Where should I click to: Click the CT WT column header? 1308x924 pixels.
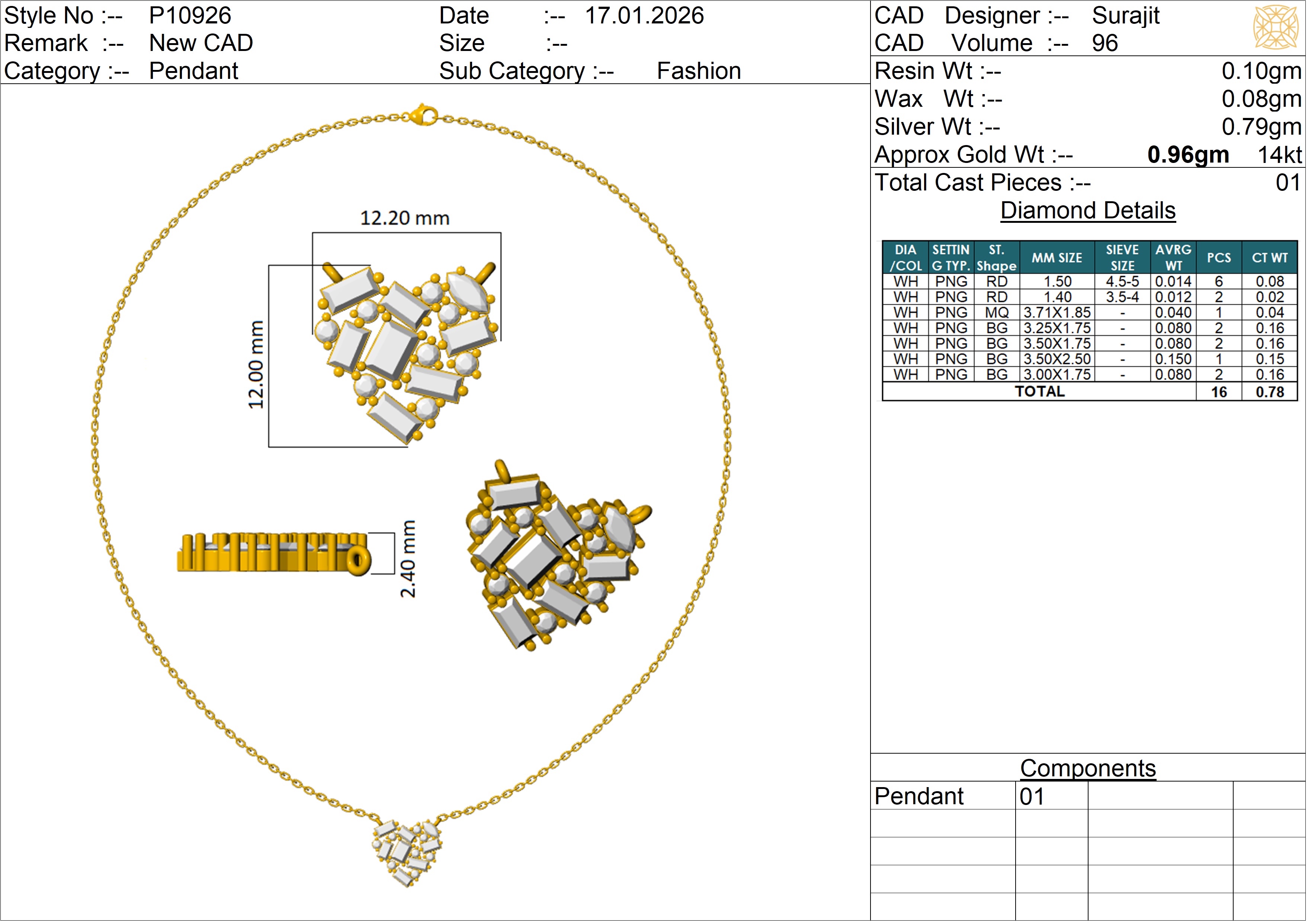pyautogui.click(x=1269, y=258)
